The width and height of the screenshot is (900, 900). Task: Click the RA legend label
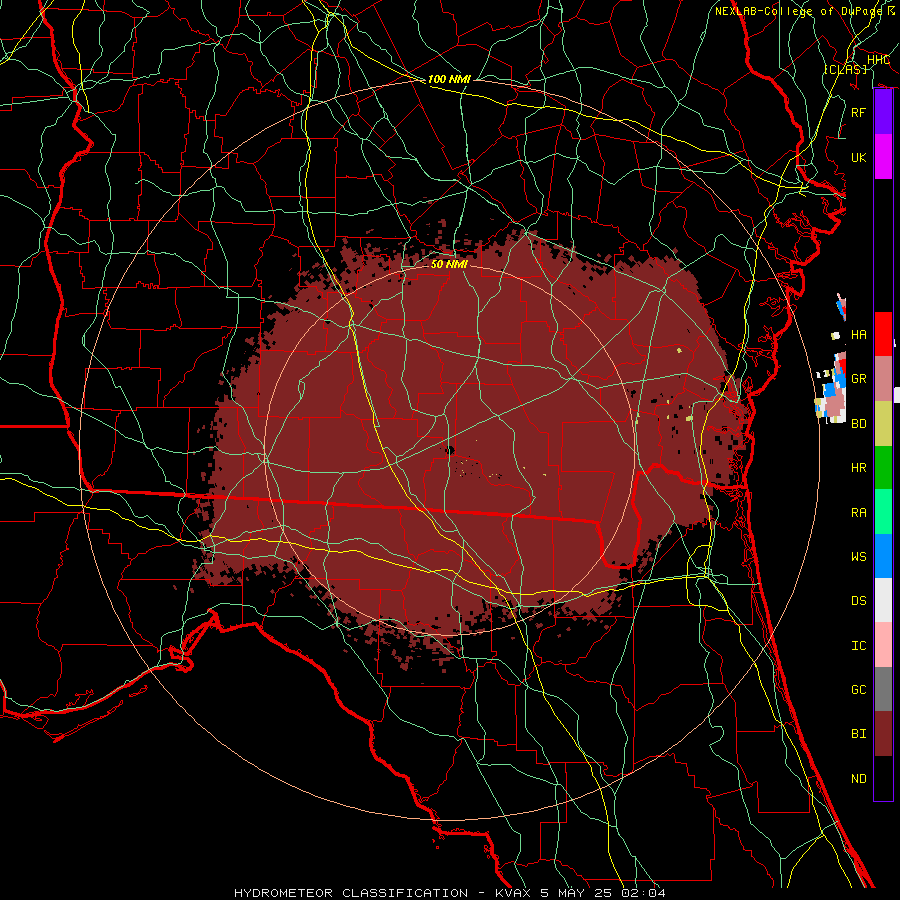[858, 513]
